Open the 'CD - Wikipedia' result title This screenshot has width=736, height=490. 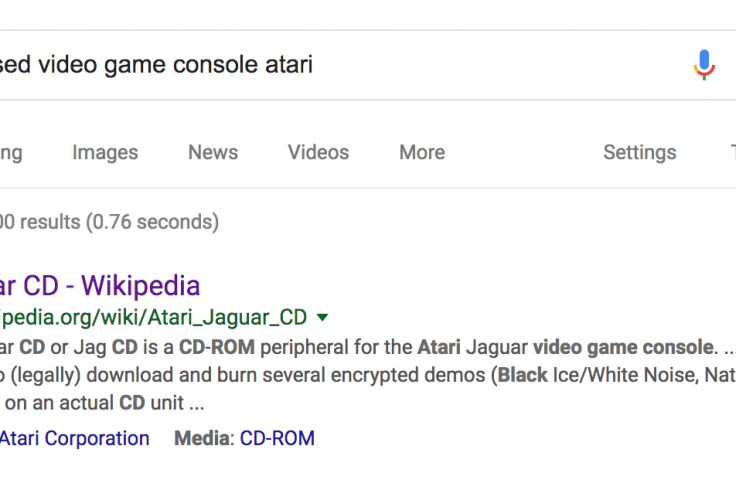(100, 285)
